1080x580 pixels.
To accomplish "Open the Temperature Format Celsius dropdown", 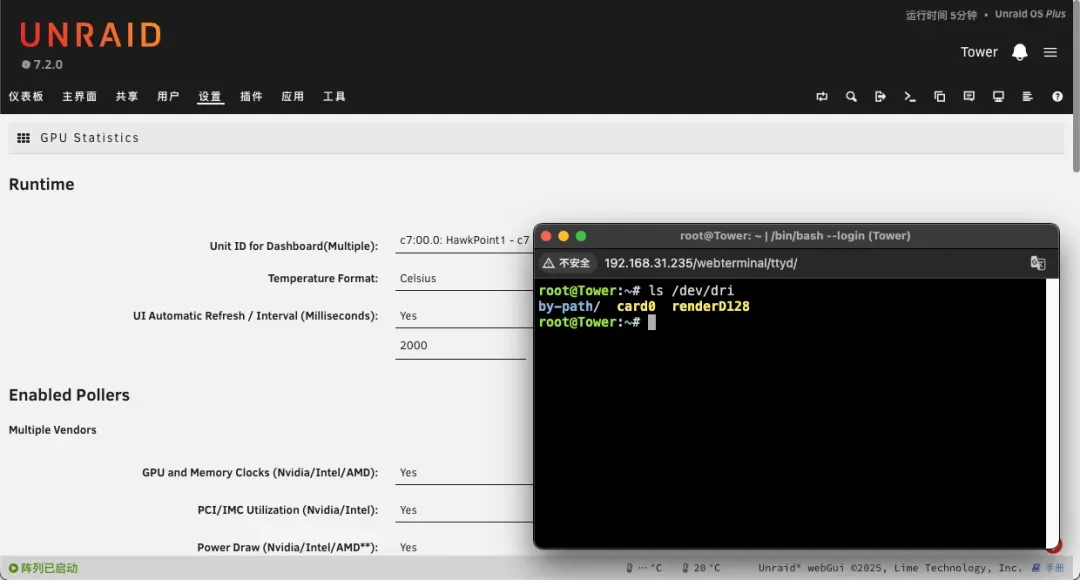I will pyautogui.click(x=464, y=279).
